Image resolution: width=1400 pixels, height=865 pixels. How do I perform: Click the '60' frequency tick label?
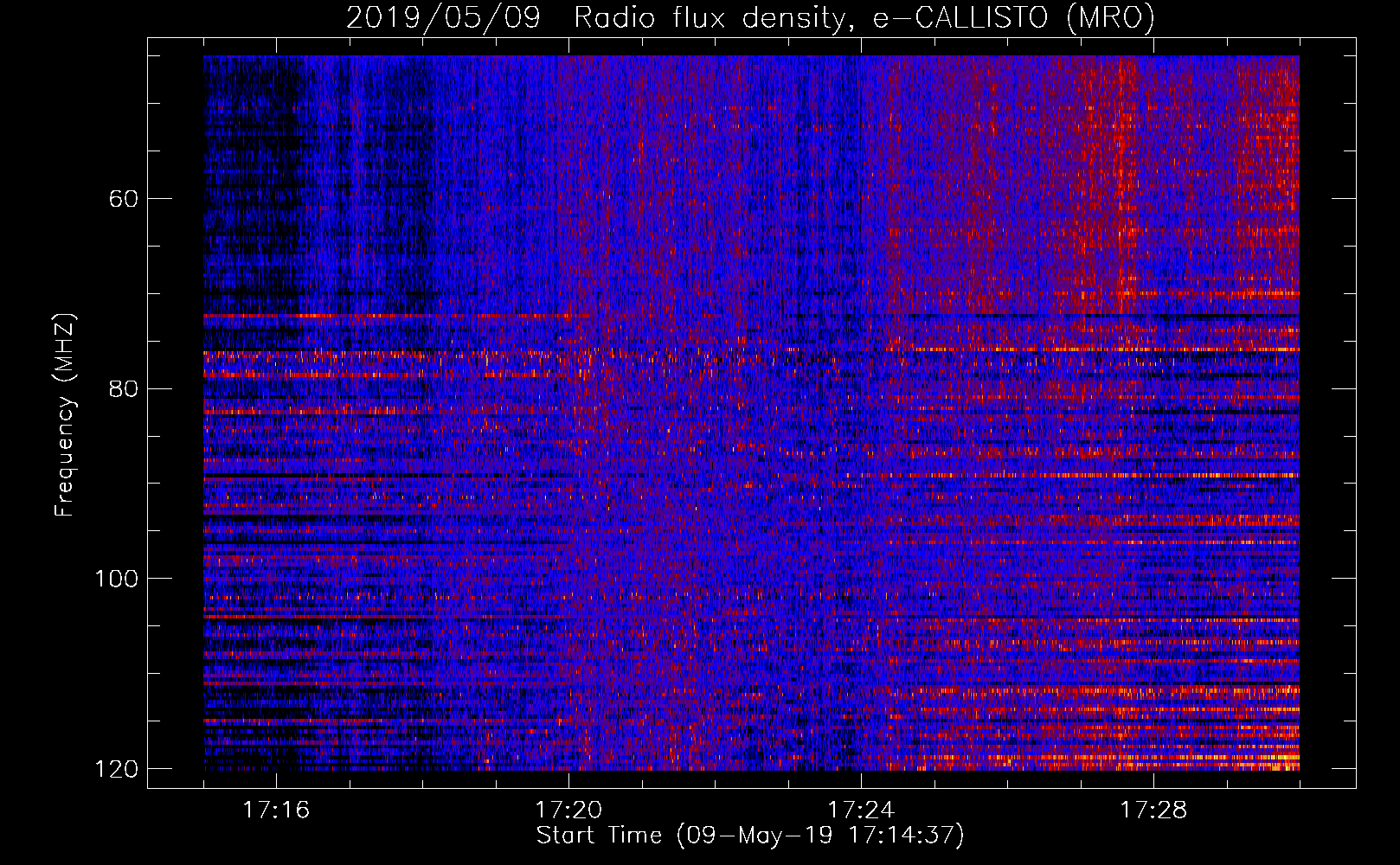[124, 199]
